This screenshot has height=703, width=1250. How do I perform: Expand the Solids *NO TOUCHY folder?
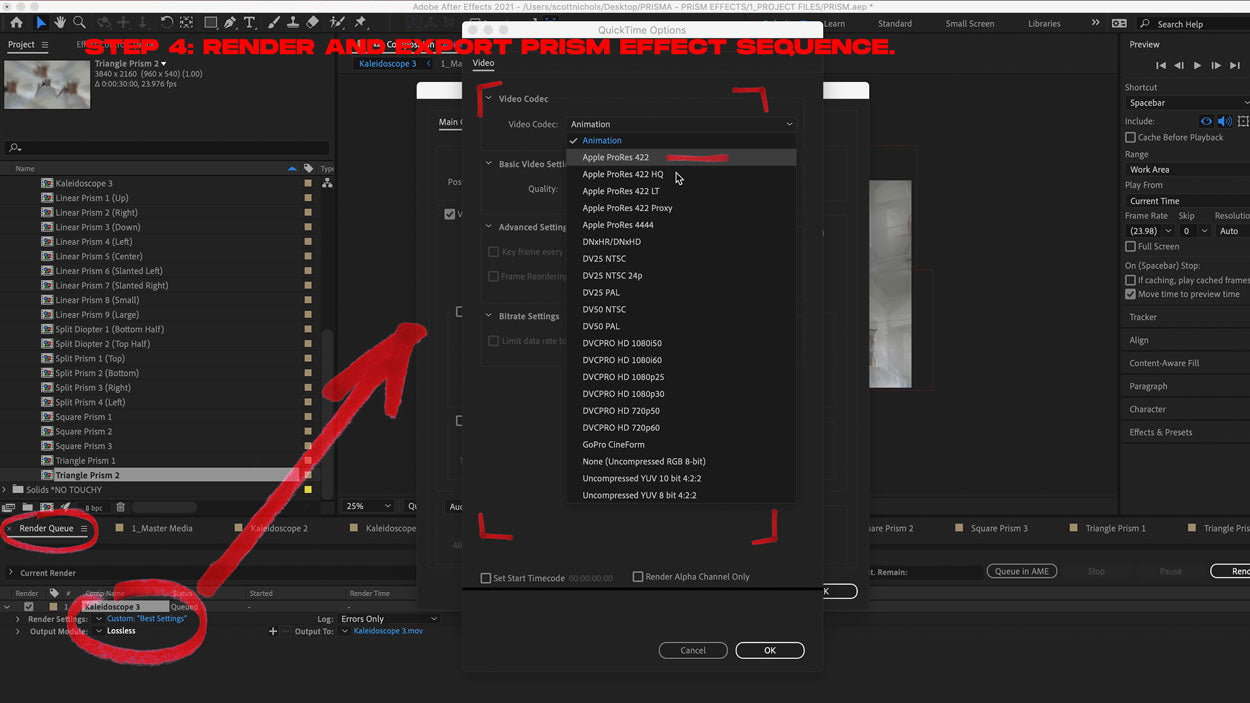6,490
